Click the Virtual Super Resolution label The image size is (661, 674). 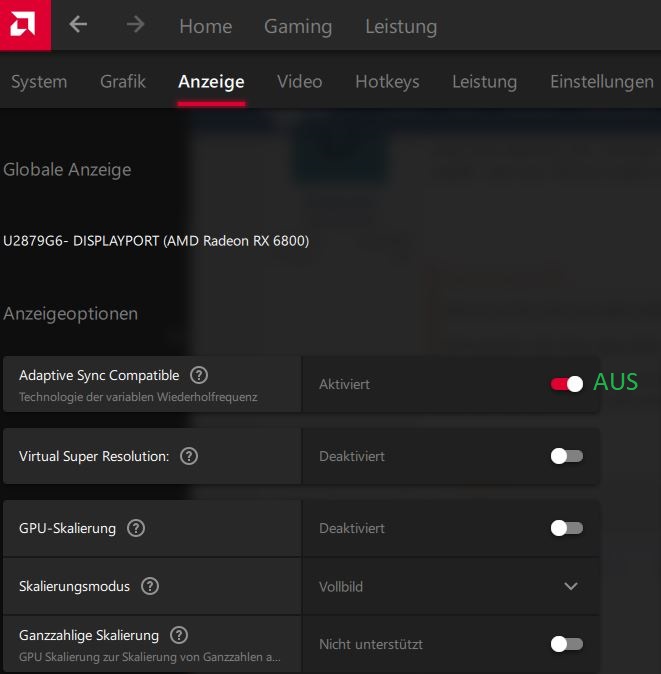click(94, 456)
